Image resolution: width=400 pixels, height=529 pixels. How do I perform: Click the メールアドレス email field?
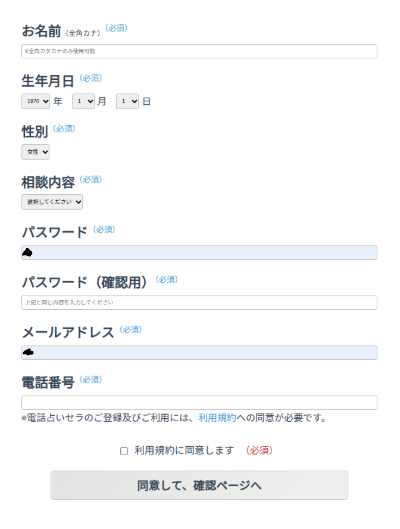[x=199, y=352]
